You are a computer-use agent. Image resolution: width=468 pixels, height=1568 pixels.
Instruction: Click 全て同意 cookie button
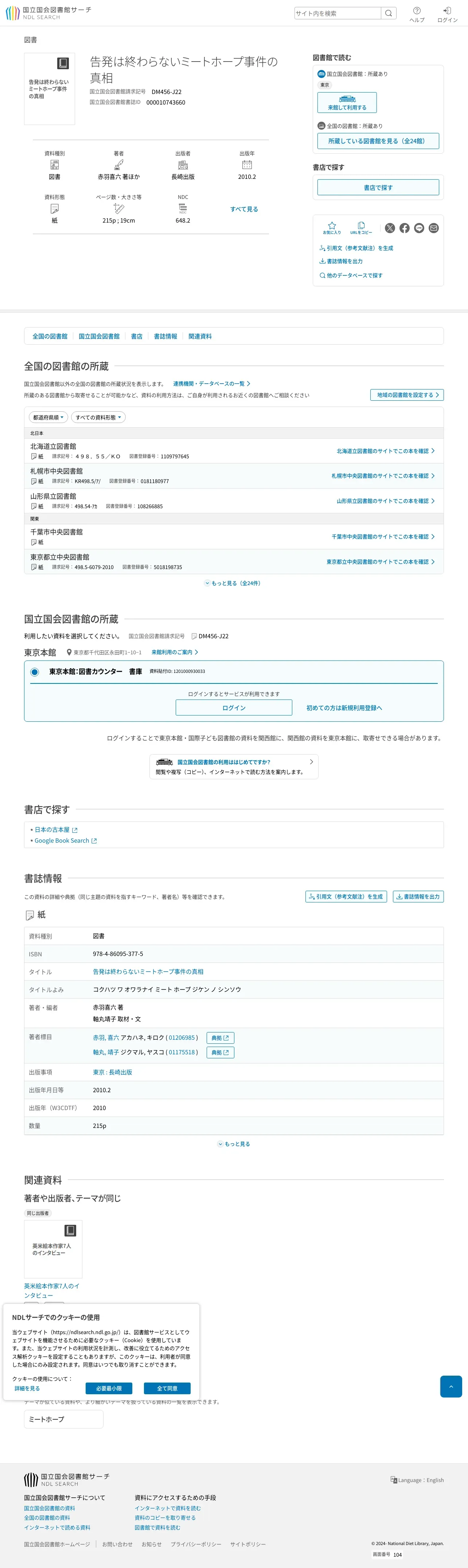tap(167, 1388)
